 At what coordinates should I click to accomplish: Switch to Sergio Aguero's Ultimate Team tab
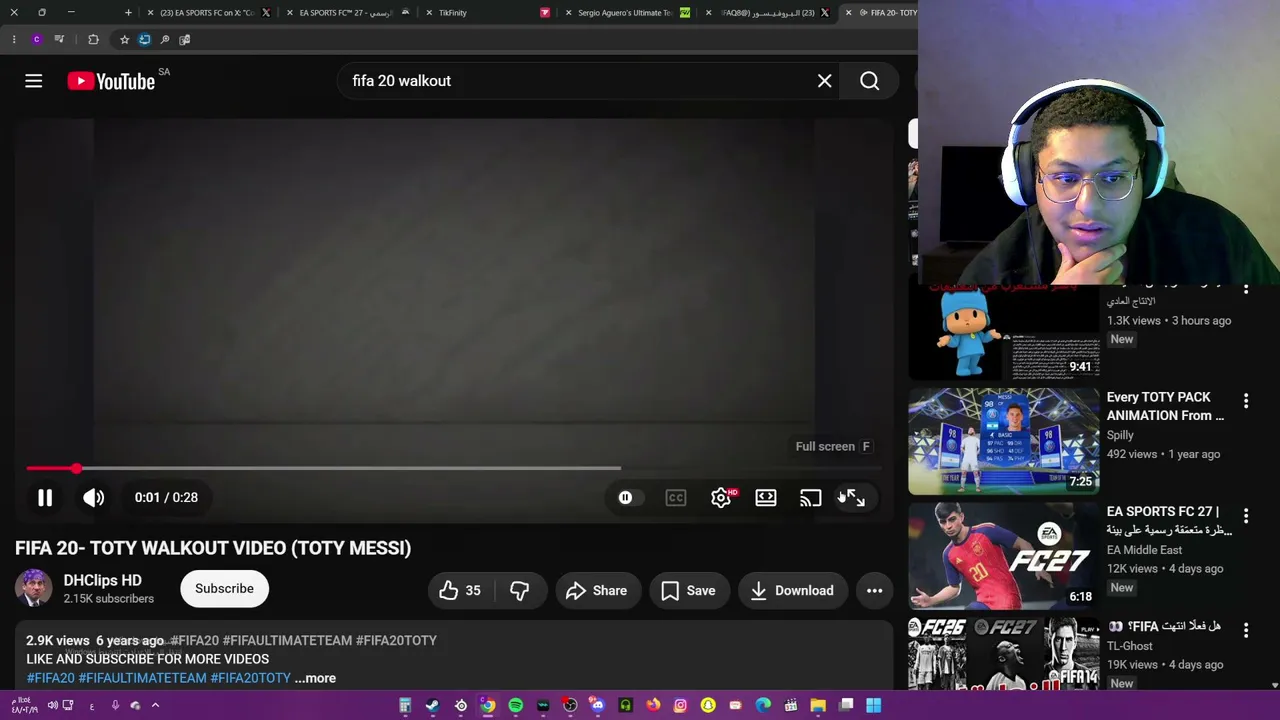[x=625, y=13]
